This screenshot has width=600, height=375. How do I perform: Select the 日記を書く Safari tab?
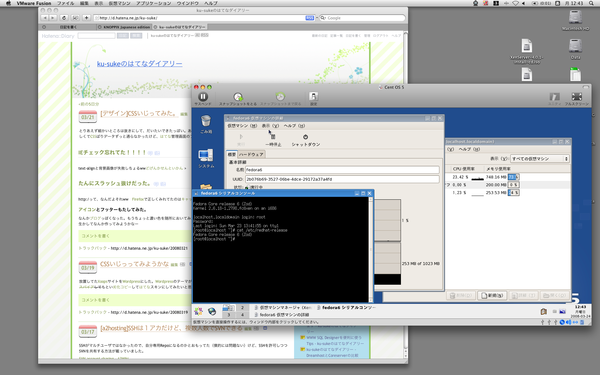click(67, 27)
